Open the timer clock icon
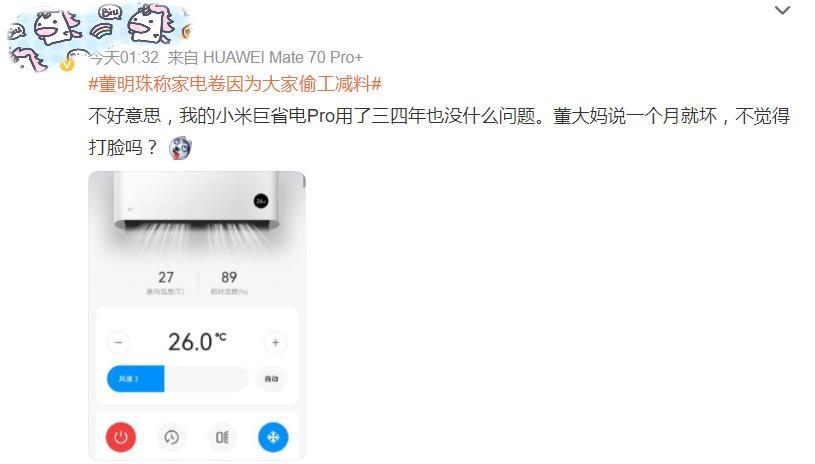 [x=172, y=438]
